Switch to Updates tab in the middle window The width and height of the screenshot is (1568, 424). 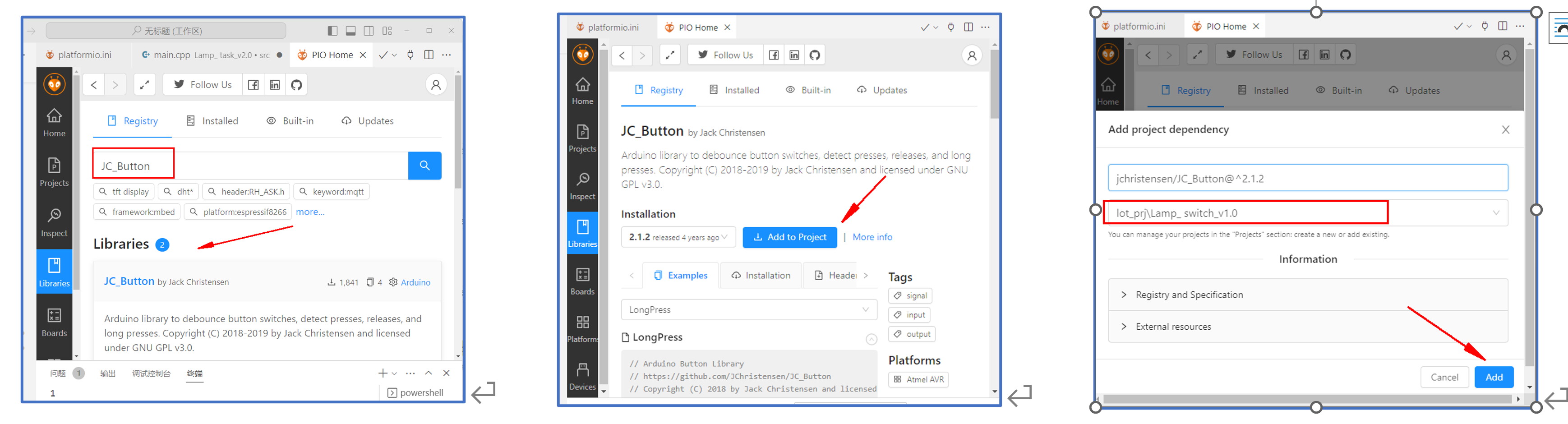click(881, 90)
